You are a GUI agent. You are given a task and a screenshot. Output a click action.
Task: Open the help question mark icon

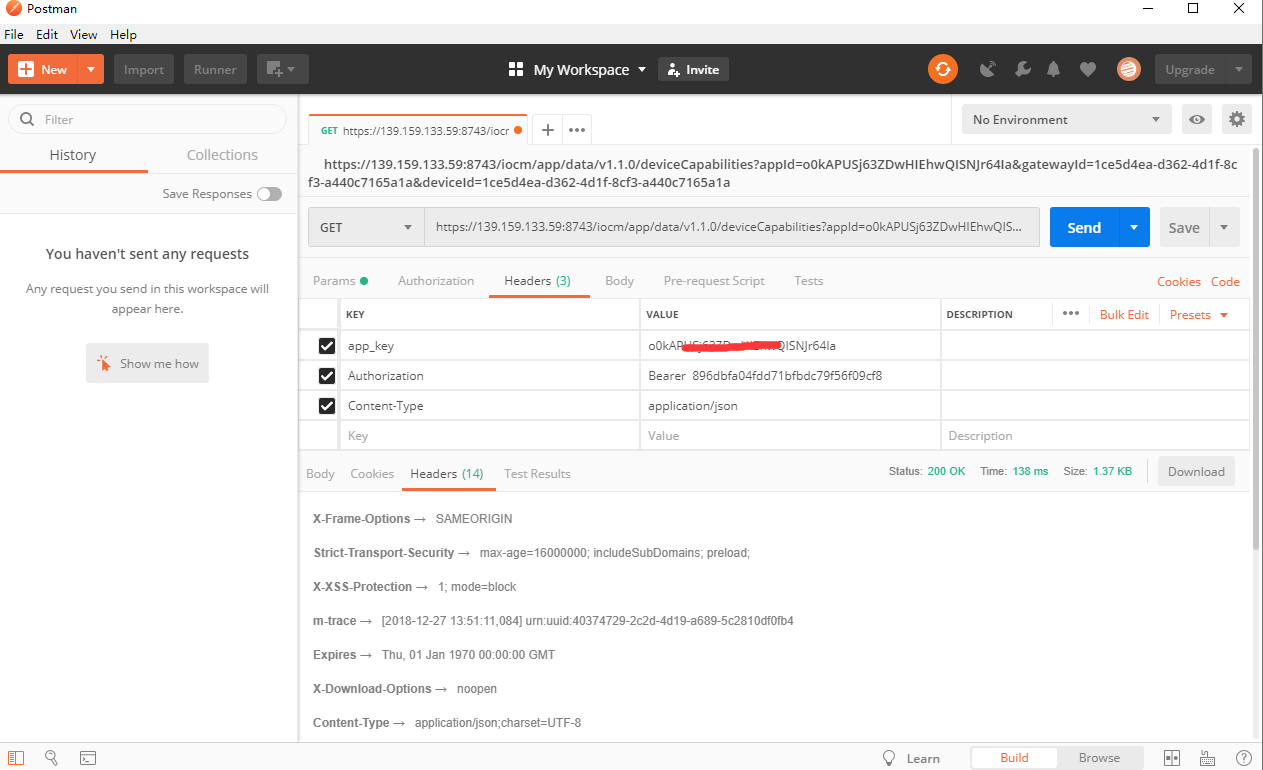pos(1244,758)
